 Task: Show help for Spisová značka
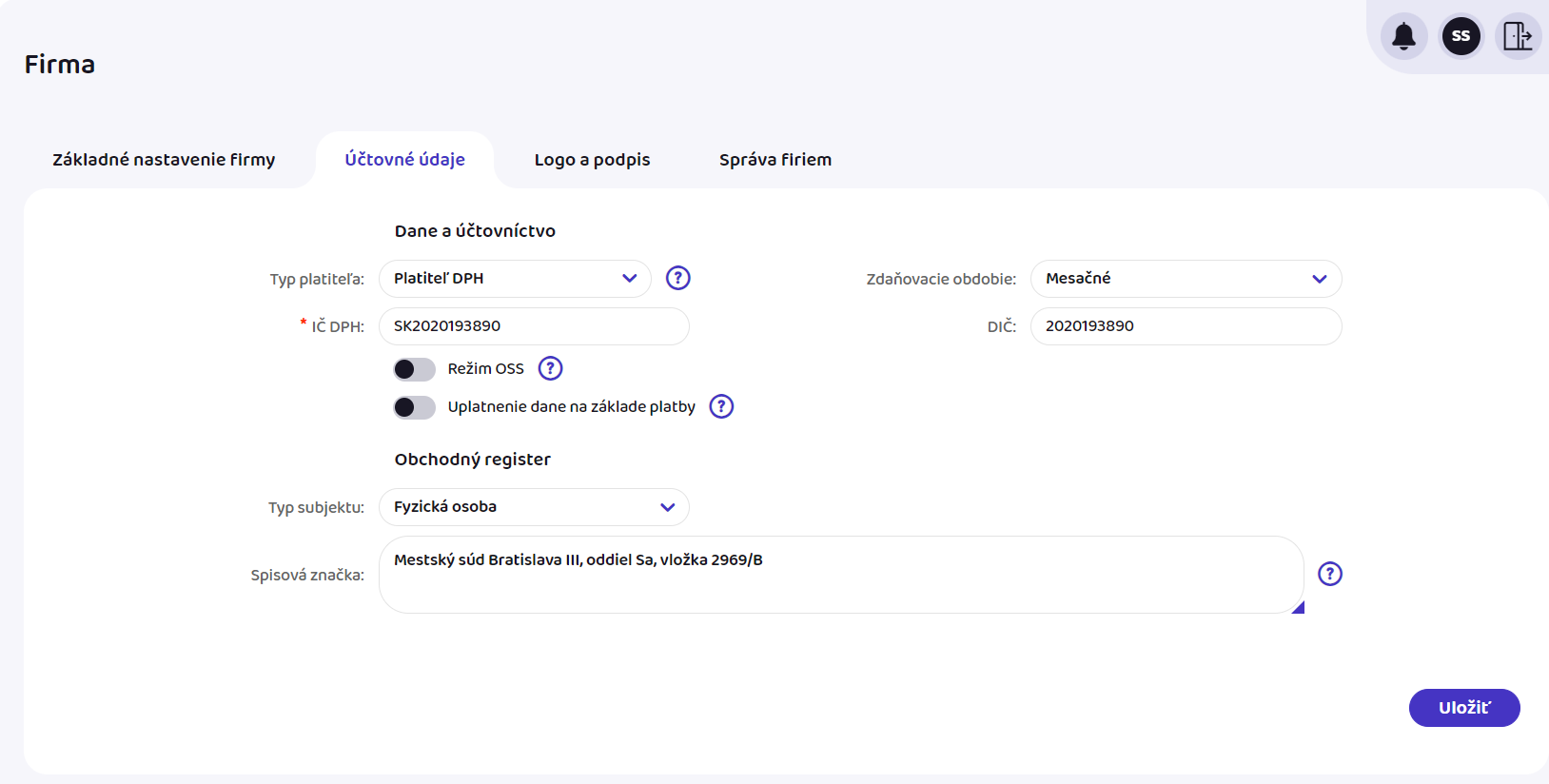click(1329, 574)
